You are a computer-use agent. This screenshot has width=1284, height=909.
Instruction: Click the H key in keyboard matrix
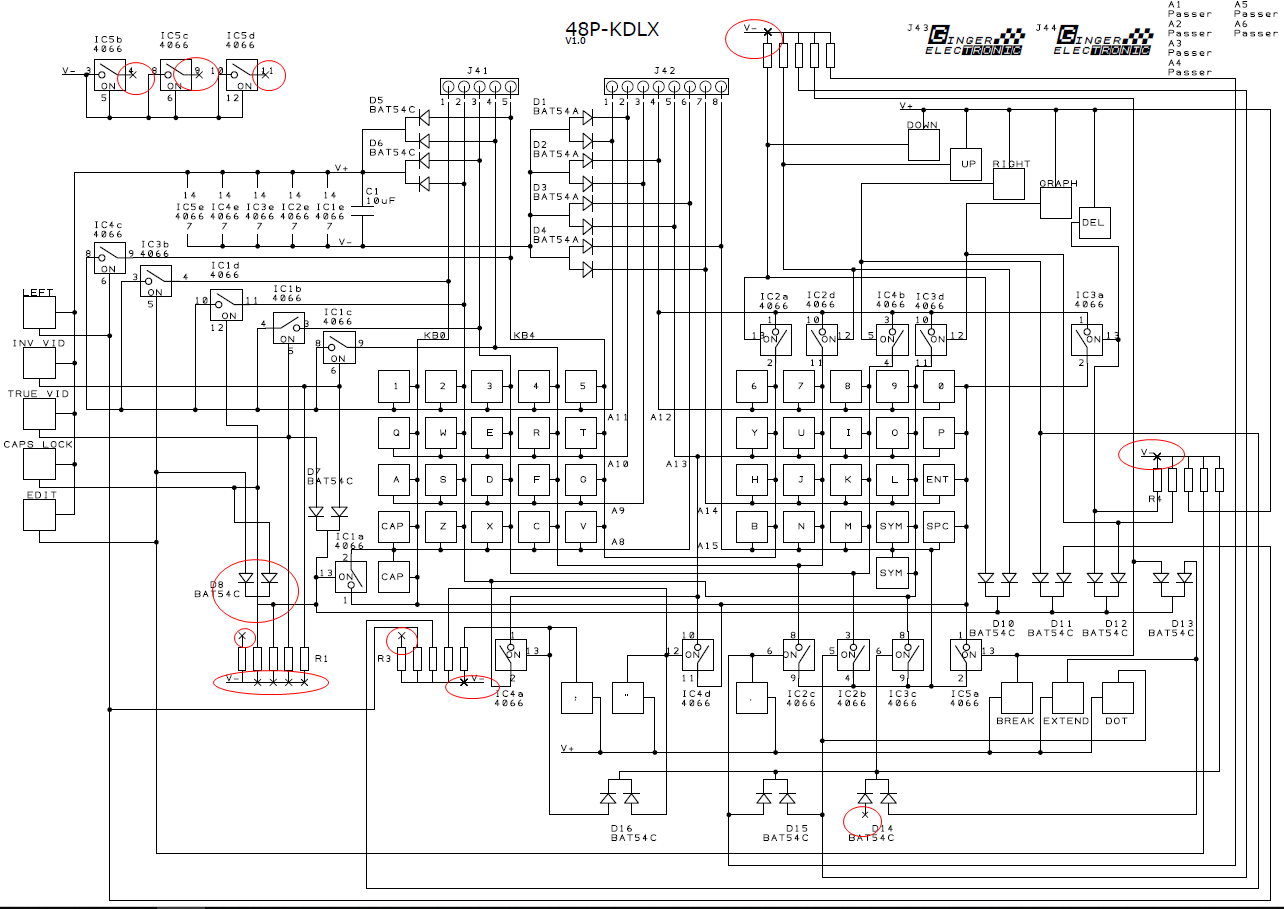click(x=753, y=480)
